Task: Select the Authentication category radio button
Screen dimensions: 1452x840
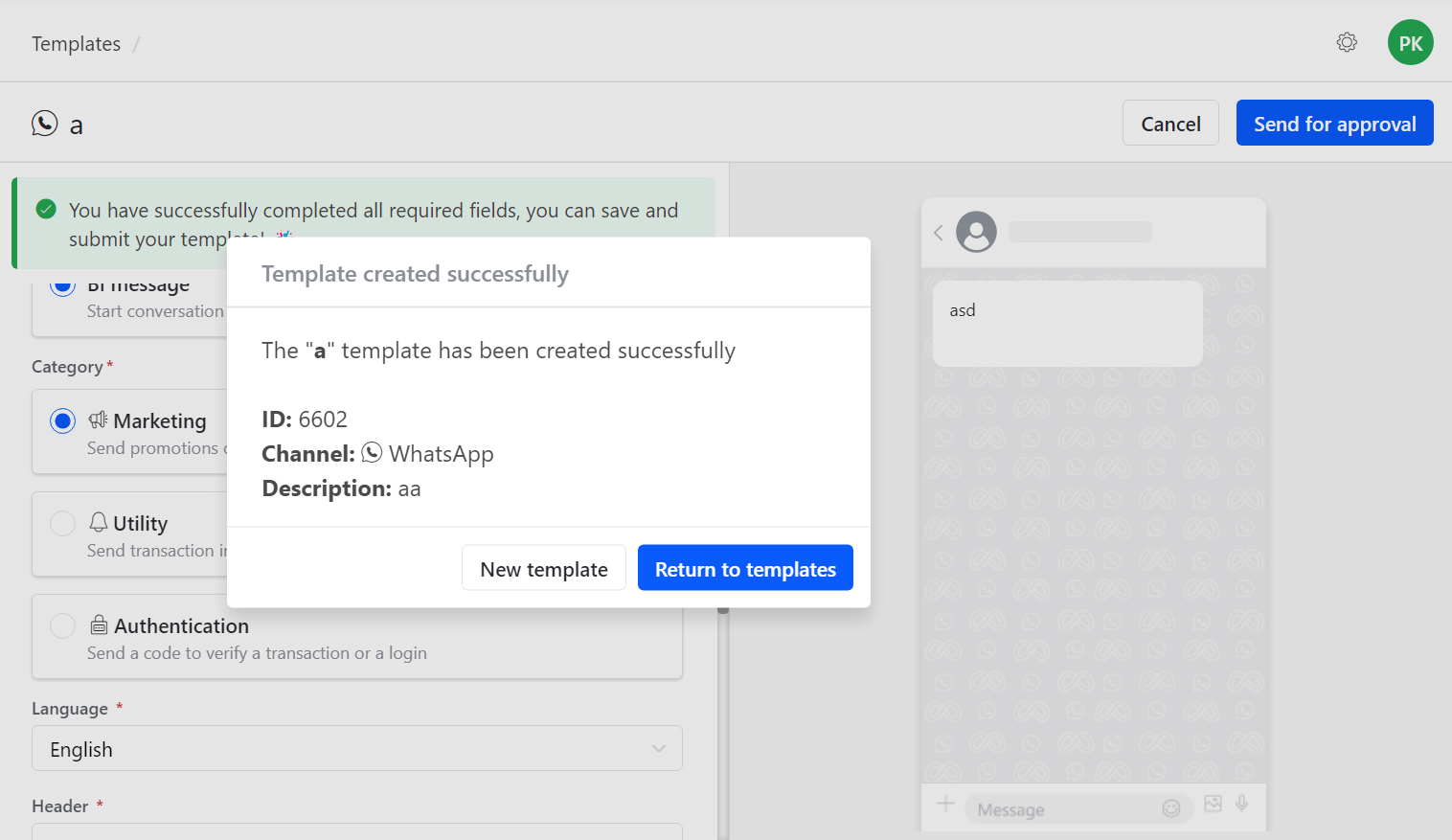Action: (62, 625)
